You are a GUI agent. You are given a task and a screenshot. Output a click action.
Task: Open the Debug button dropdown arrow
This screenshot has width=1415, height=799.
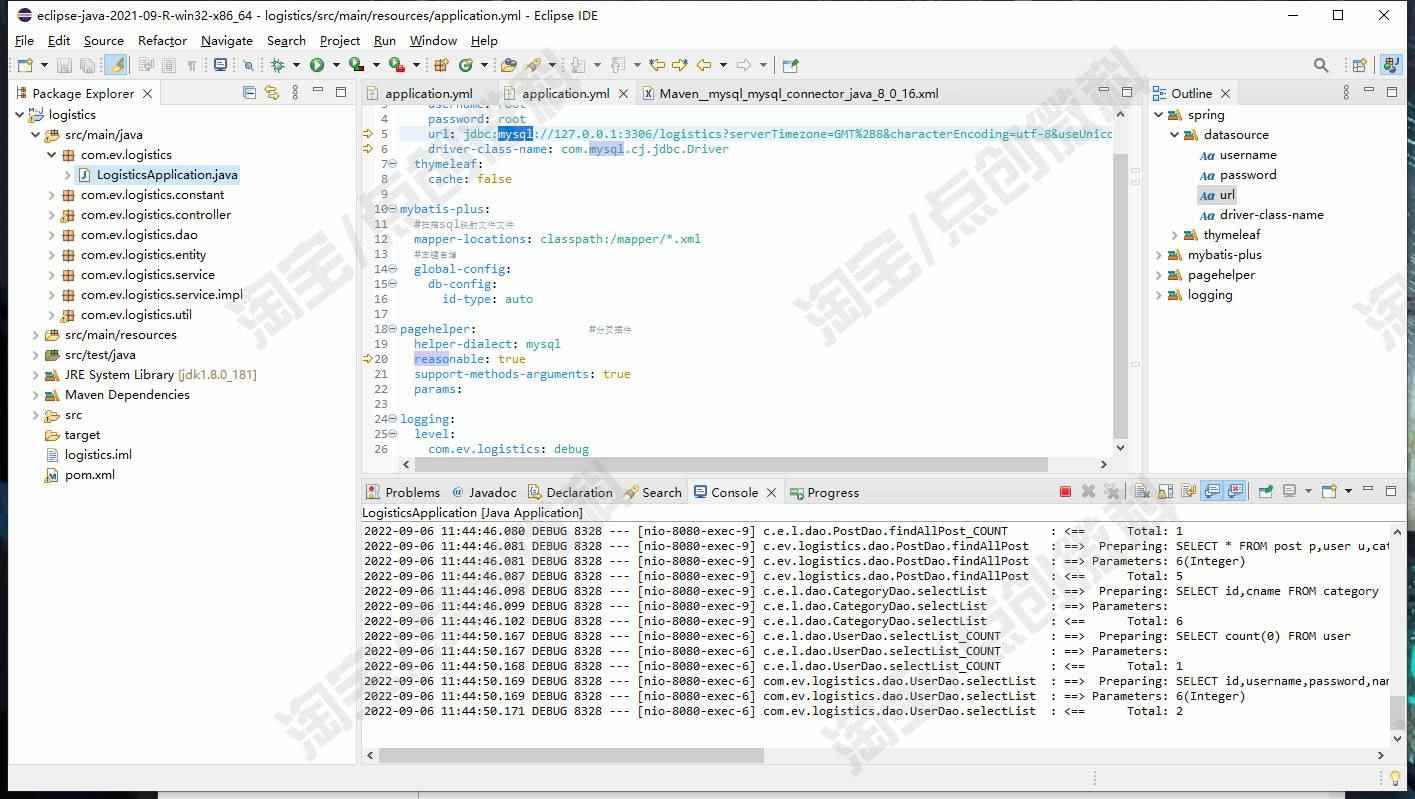[x=295, y=65]
